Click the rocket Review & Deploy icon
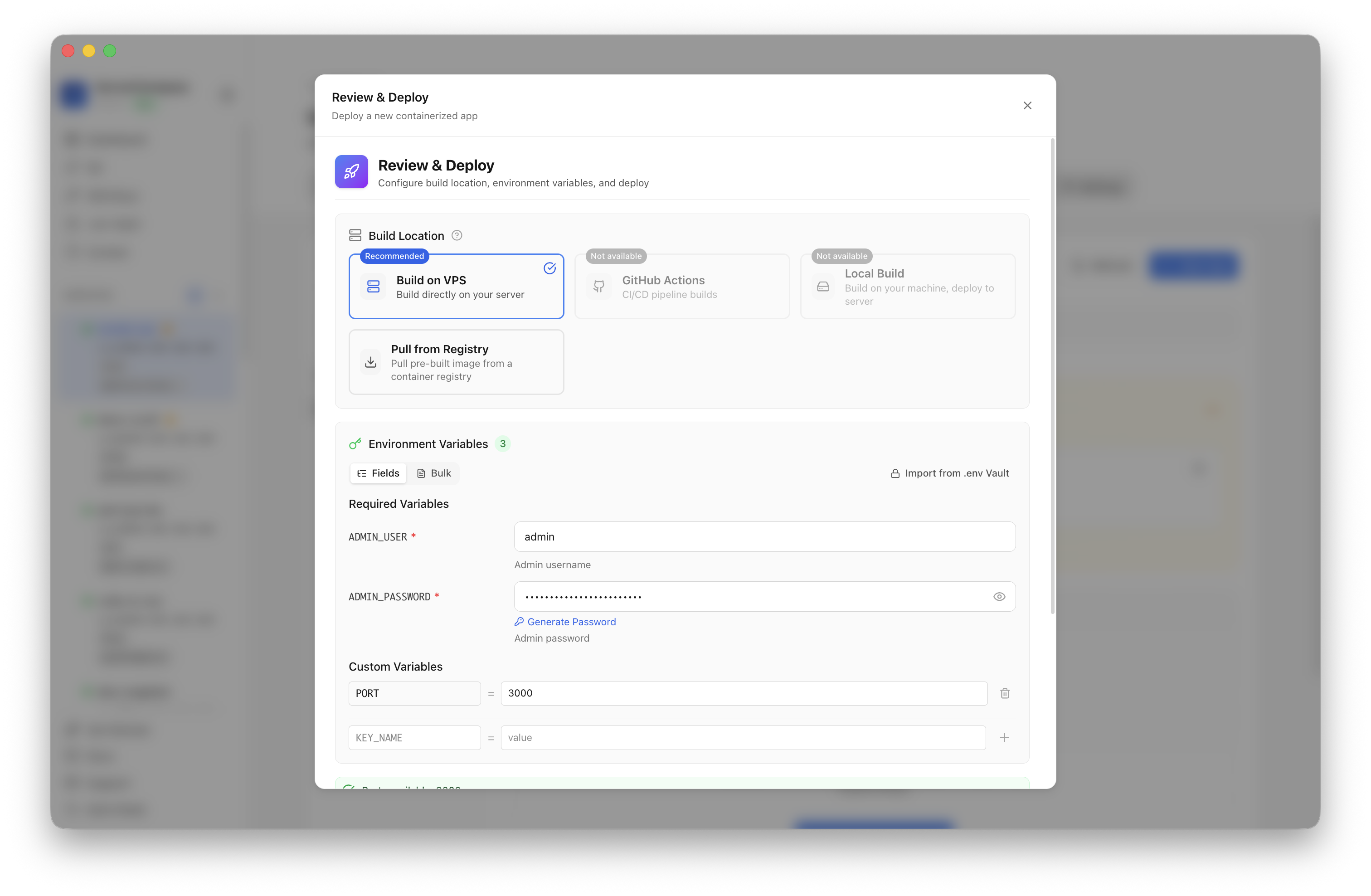 point(351,172)
